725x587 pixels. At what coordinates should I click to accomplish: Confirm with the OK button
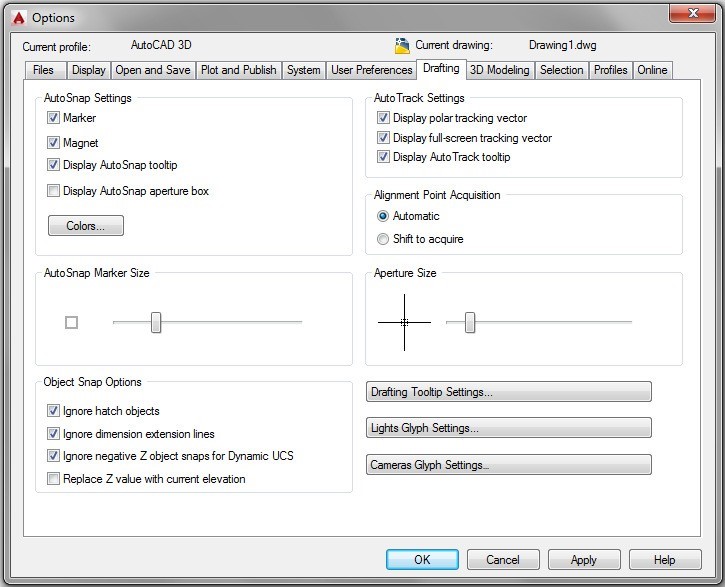coord(422,560)
